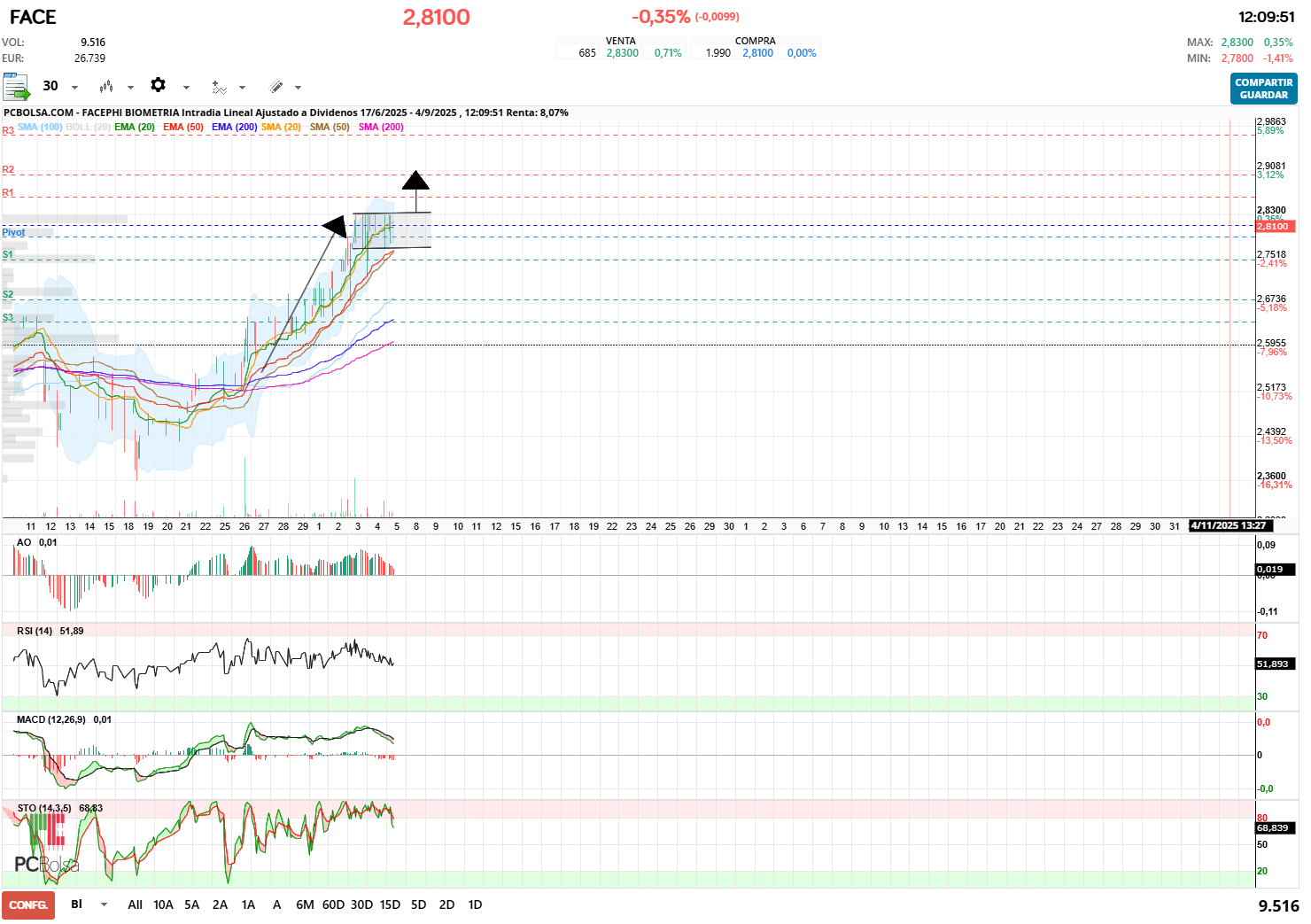1311x924 pixels.
Task: Click the R2 resistance label
Action: click(8, 169)
